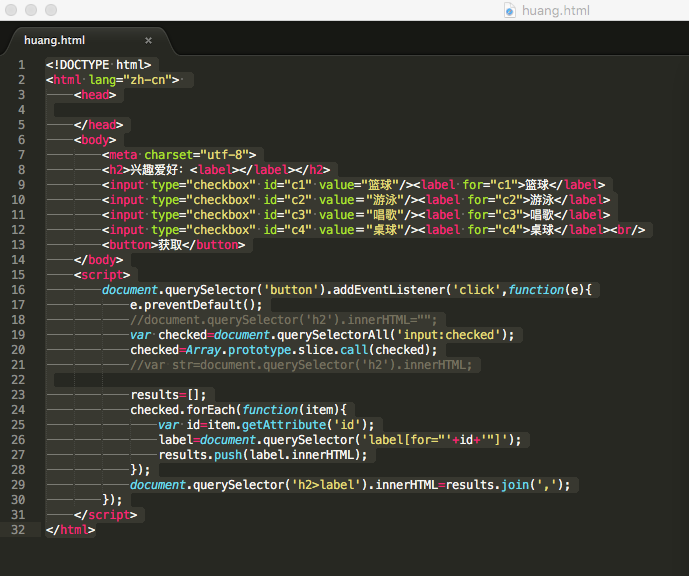Click the opening body tag
This screenshot has width=689, height=576.
coord(95,140)
